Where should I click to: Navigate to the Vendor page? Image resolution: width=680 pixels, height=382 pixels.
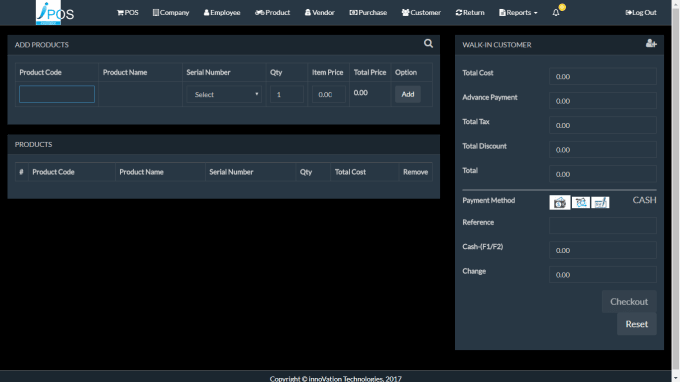[320, 13]
